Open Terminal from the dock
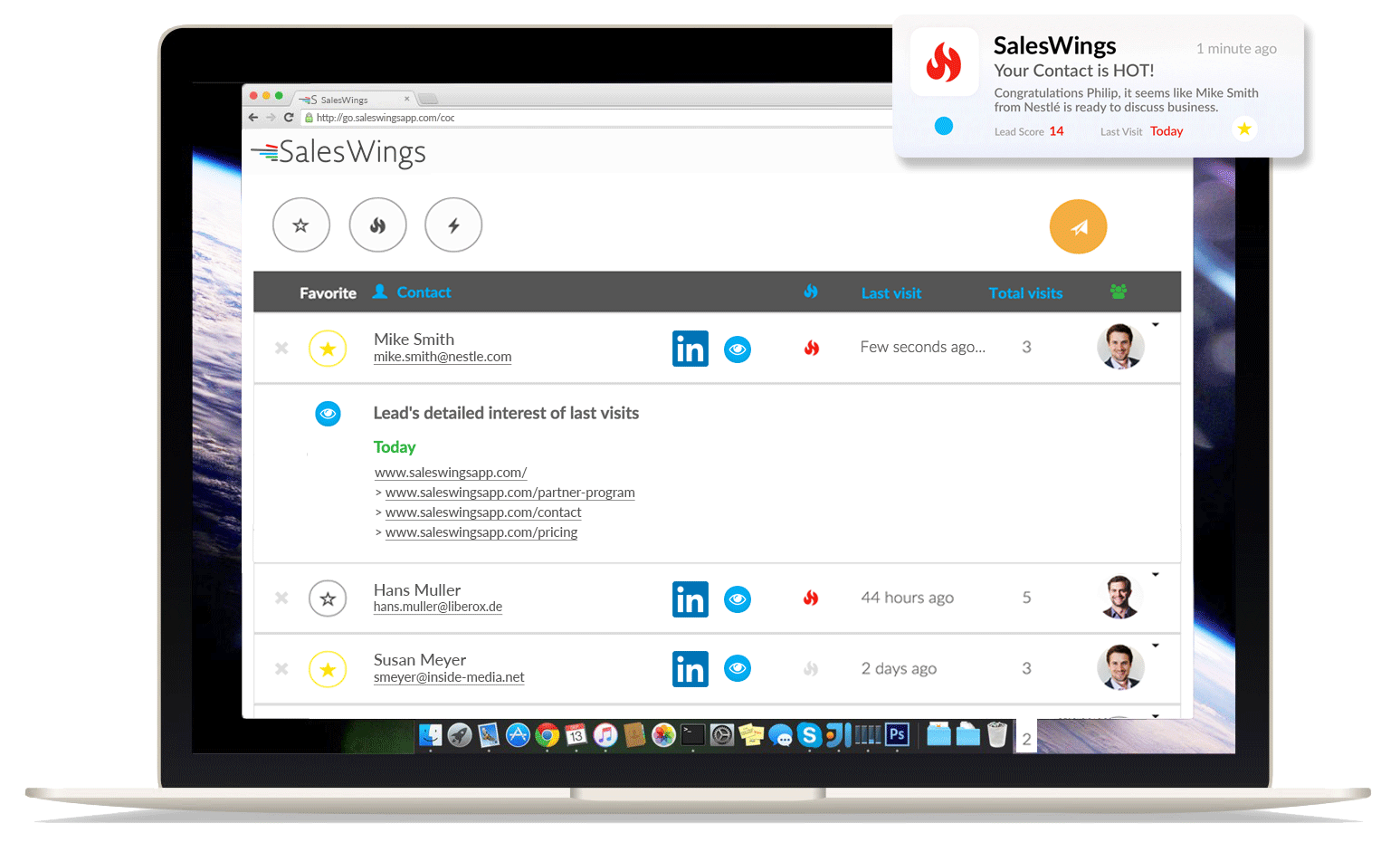Image resolution: width=1400 pixels, height=852 pixels. [x=692, y=735]
